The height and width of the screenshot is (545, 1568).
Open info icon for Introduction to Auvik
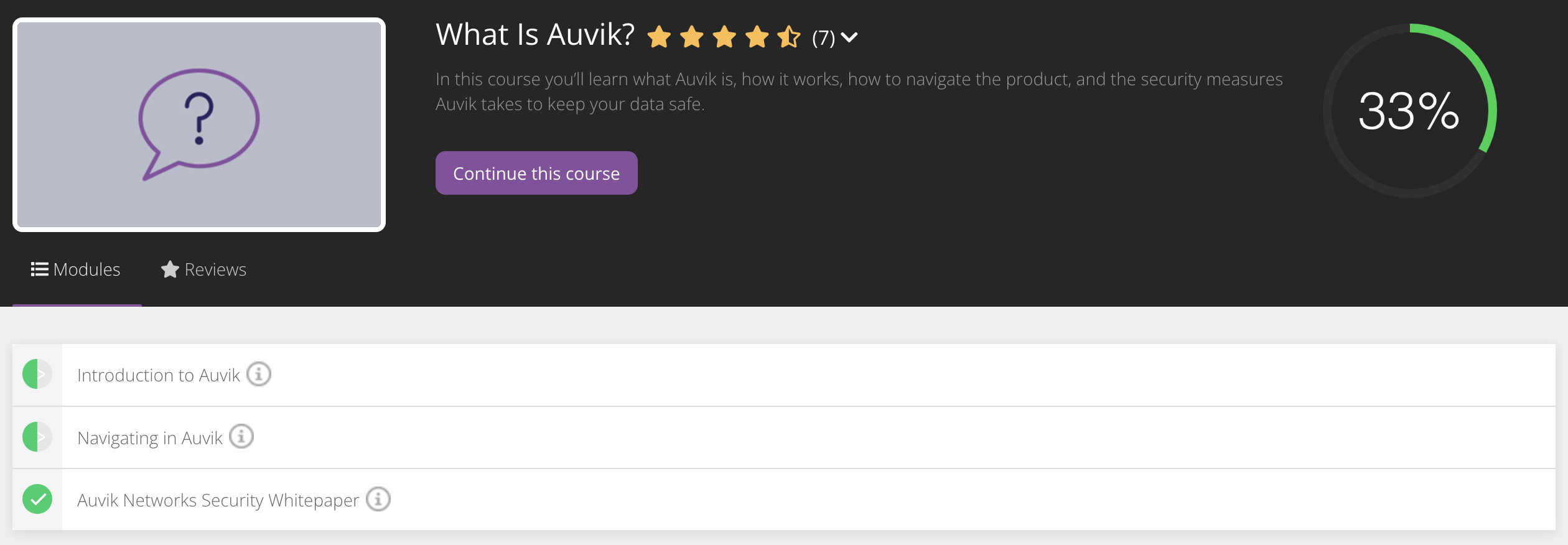(259, 374)
